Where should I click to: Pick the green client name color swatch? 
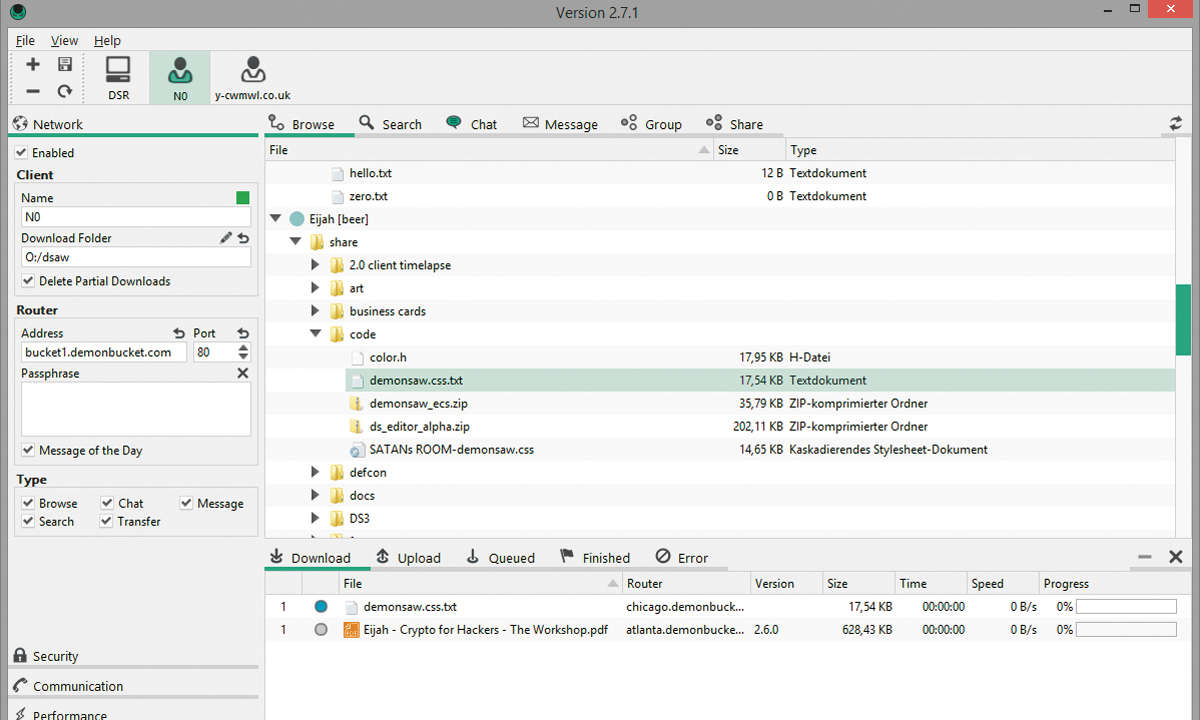(x=243, y=198)
